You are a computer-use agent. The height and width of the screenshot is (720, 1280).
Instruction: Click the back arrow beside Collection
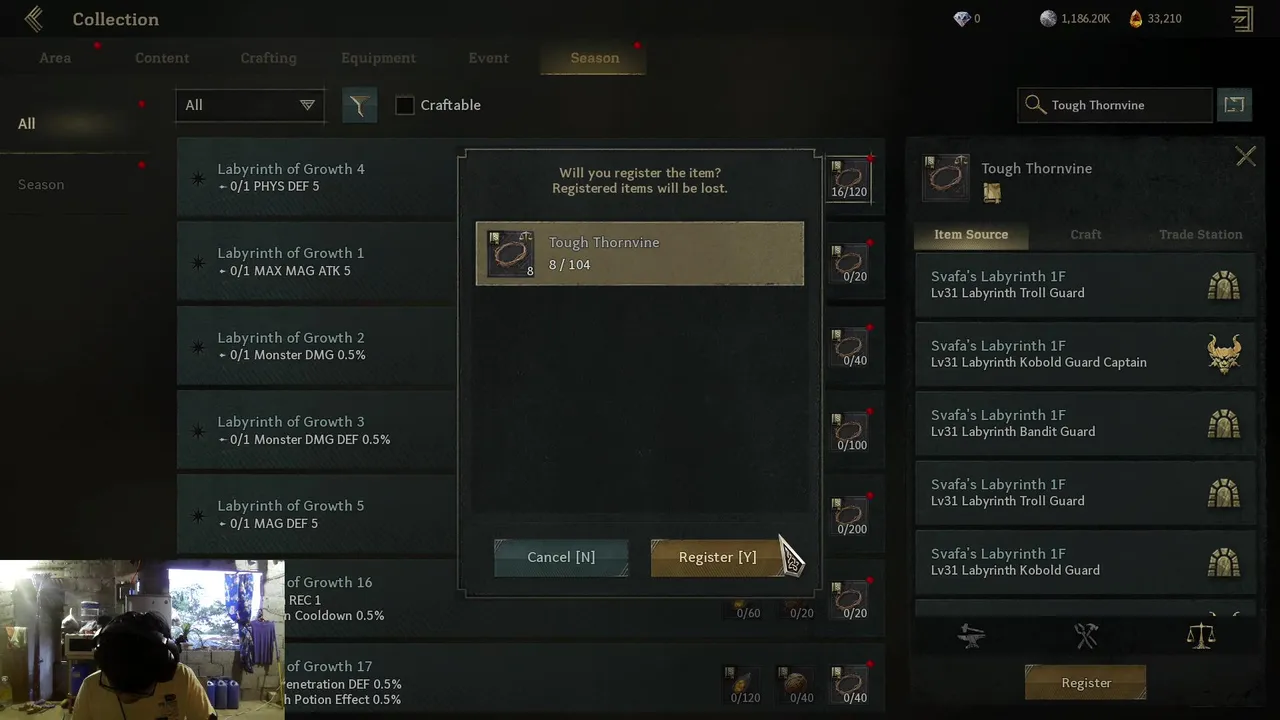pos(34,19)
